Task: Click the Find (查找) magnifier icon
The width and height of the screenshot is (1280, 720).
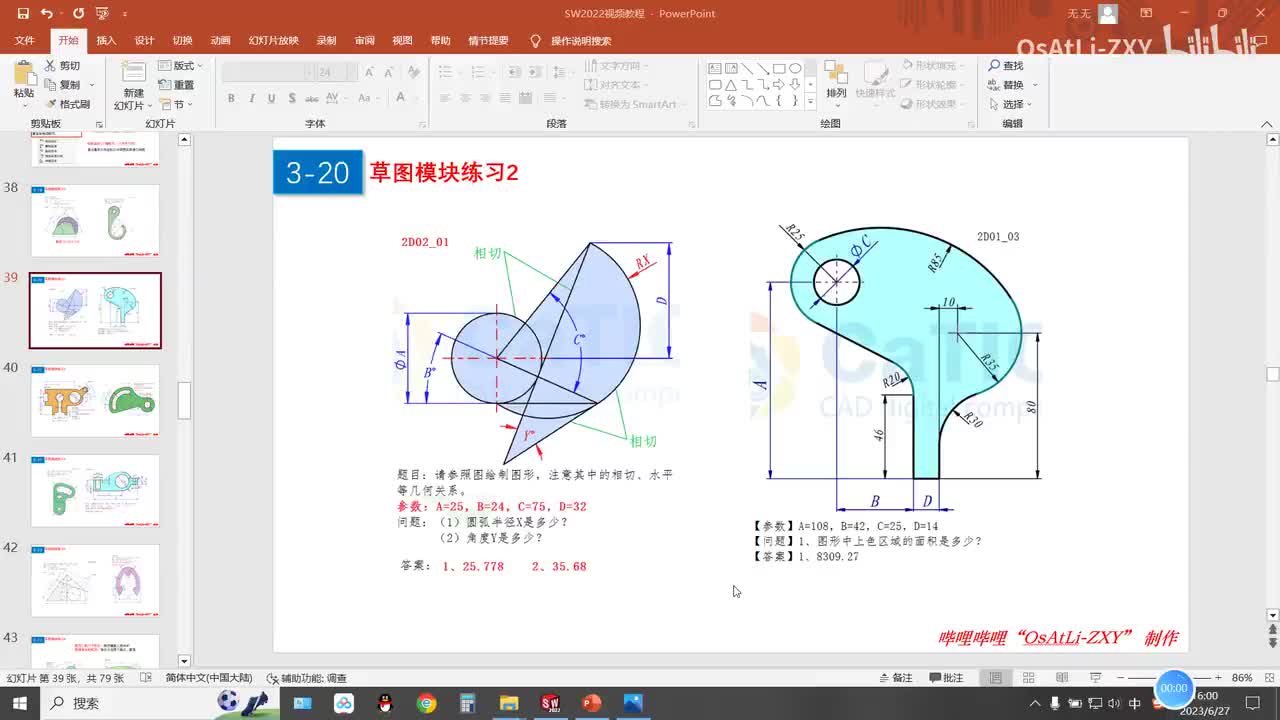Action: click(995, 65)
